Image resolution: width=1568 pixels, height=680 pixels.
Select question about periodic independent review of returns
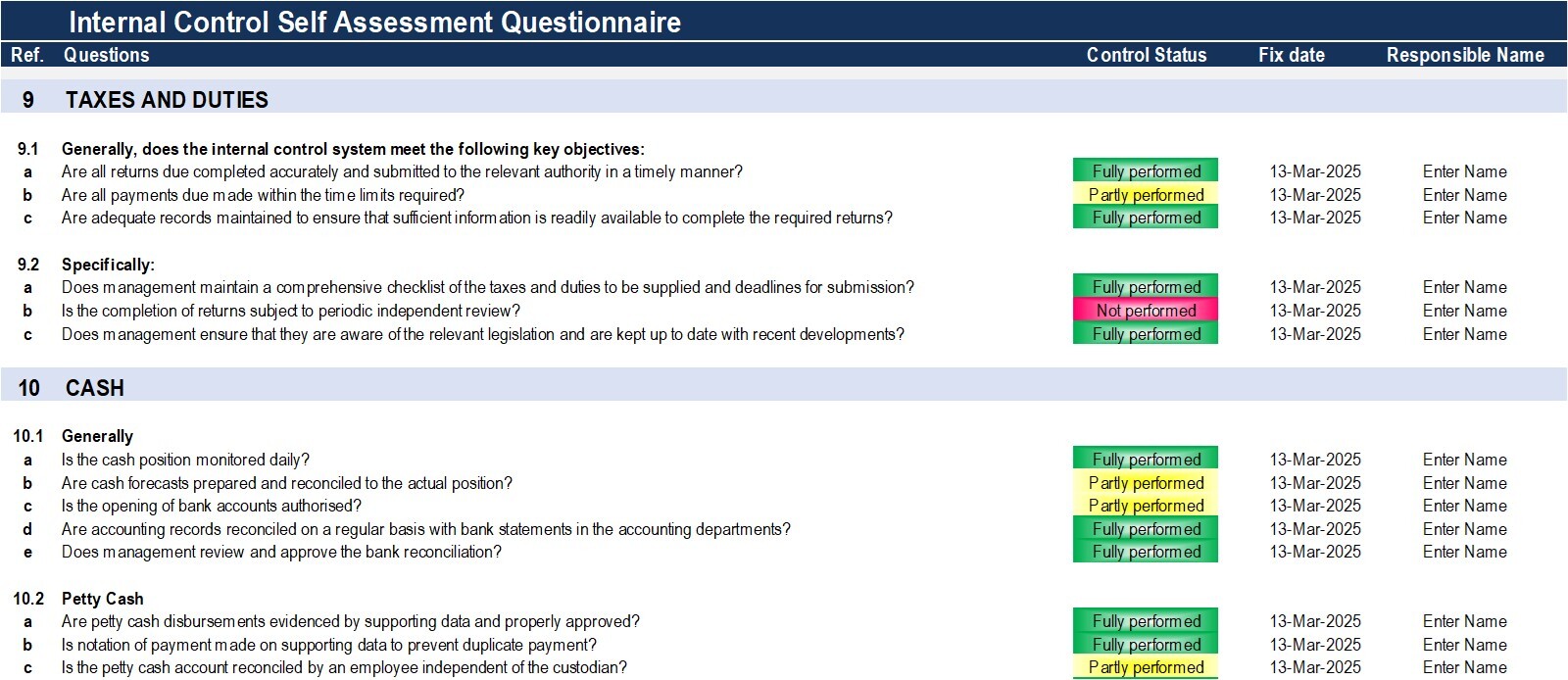[290, 311]
